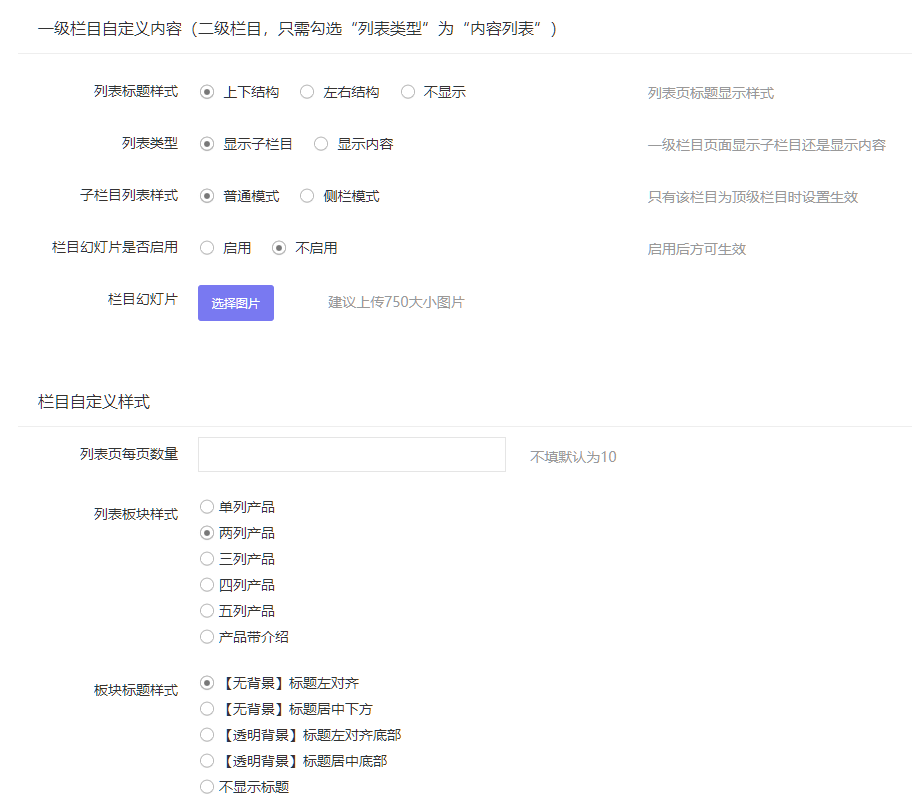Choose 不显示 for list title style
This screenshot has height=812, width=912.
(x=408, y=92)
